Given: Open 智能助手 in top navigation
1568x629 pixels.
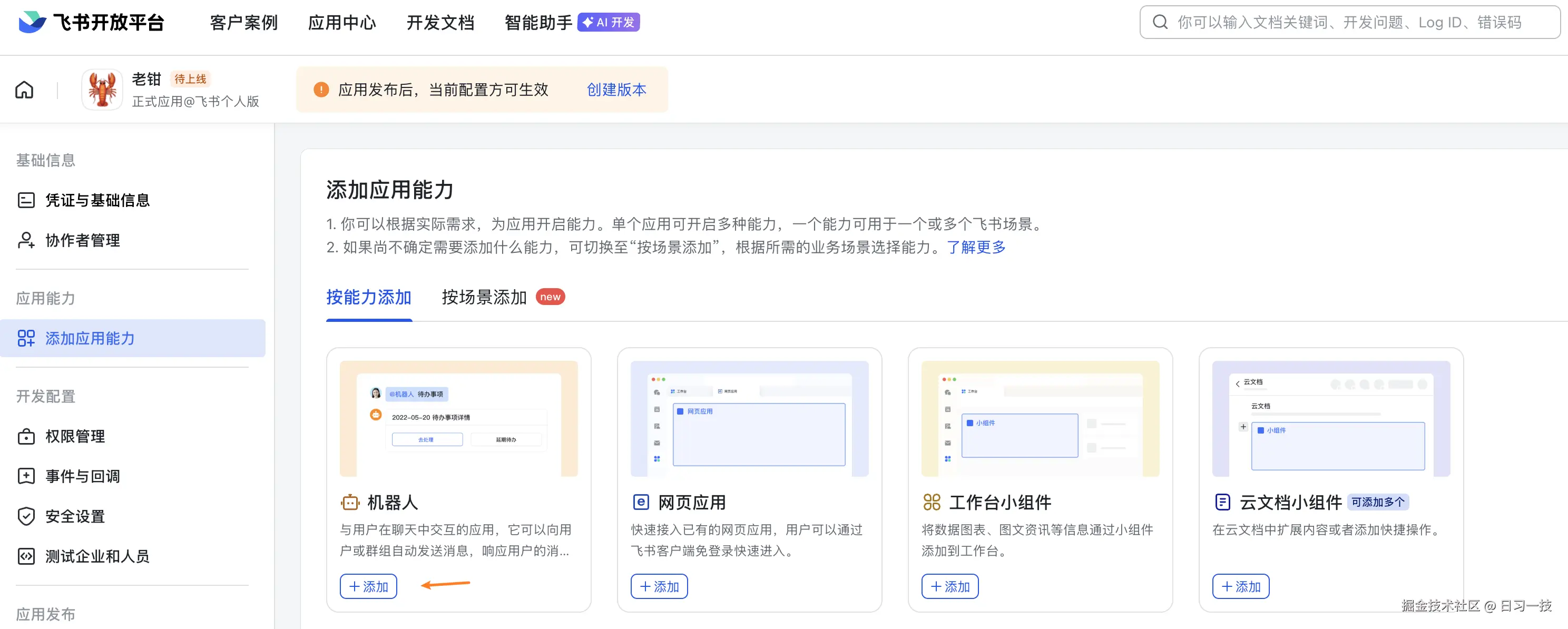Looking at the screenshot, I should tap(538, 23).
